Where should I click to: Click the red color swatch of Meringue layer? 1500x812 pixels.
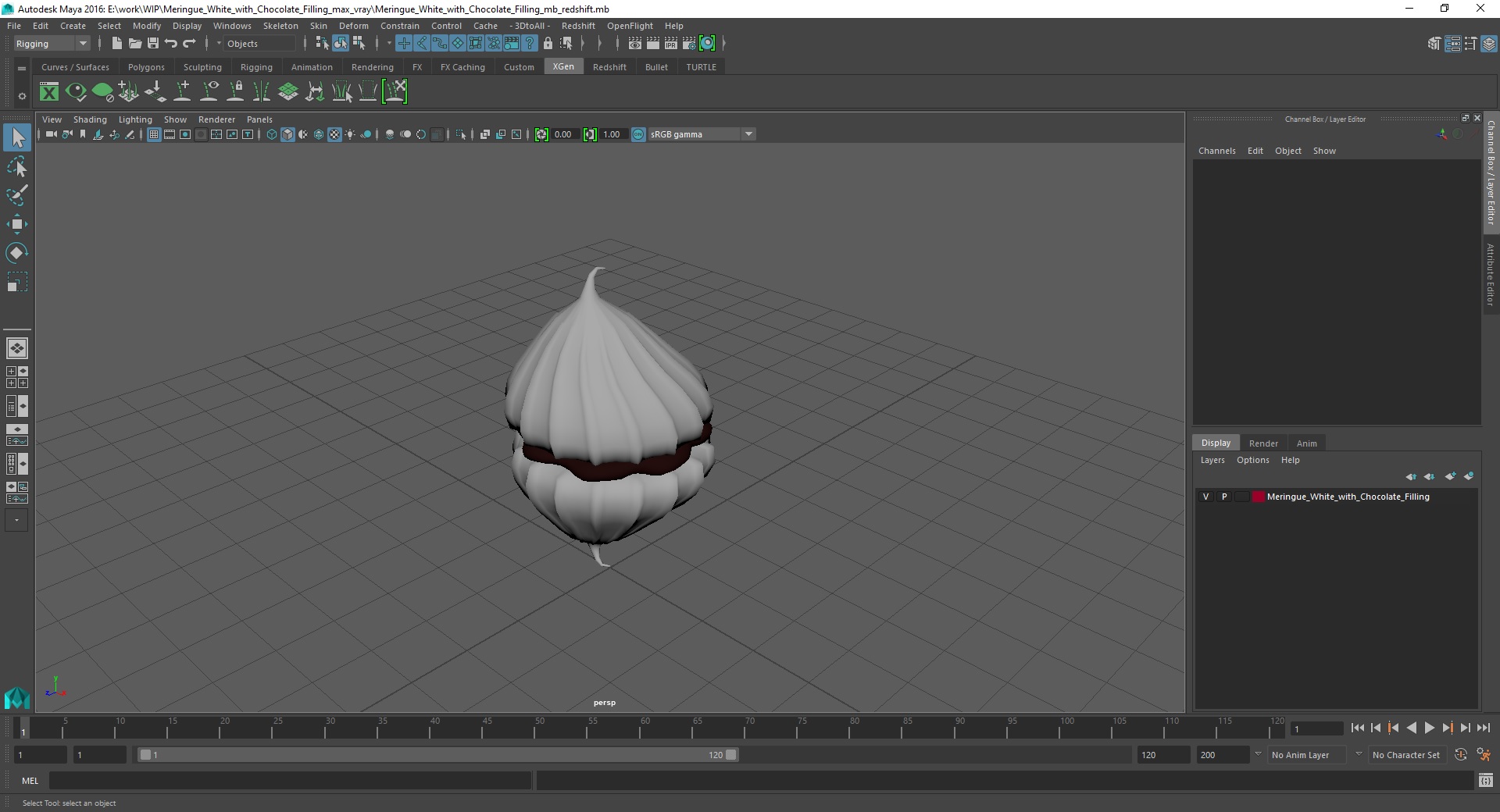pyautogui.click(x=1258, y=497)
